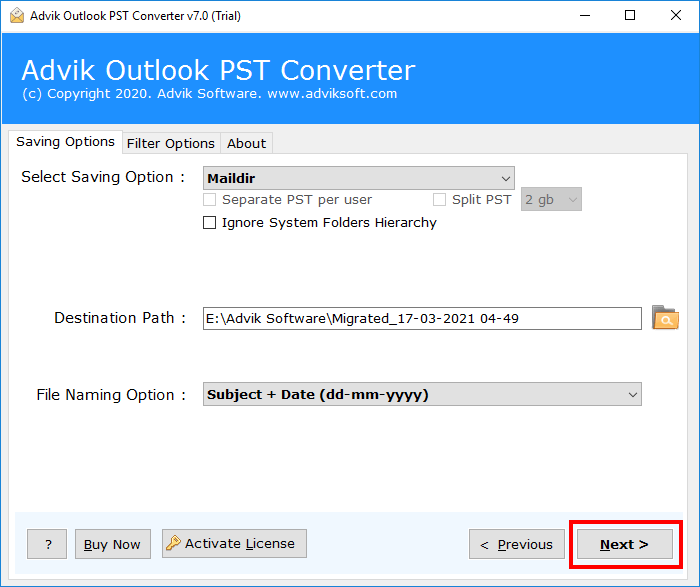Toggle the Split PST checkbox
This screenshot has width=700, height=587.
(x=439, y=200)
